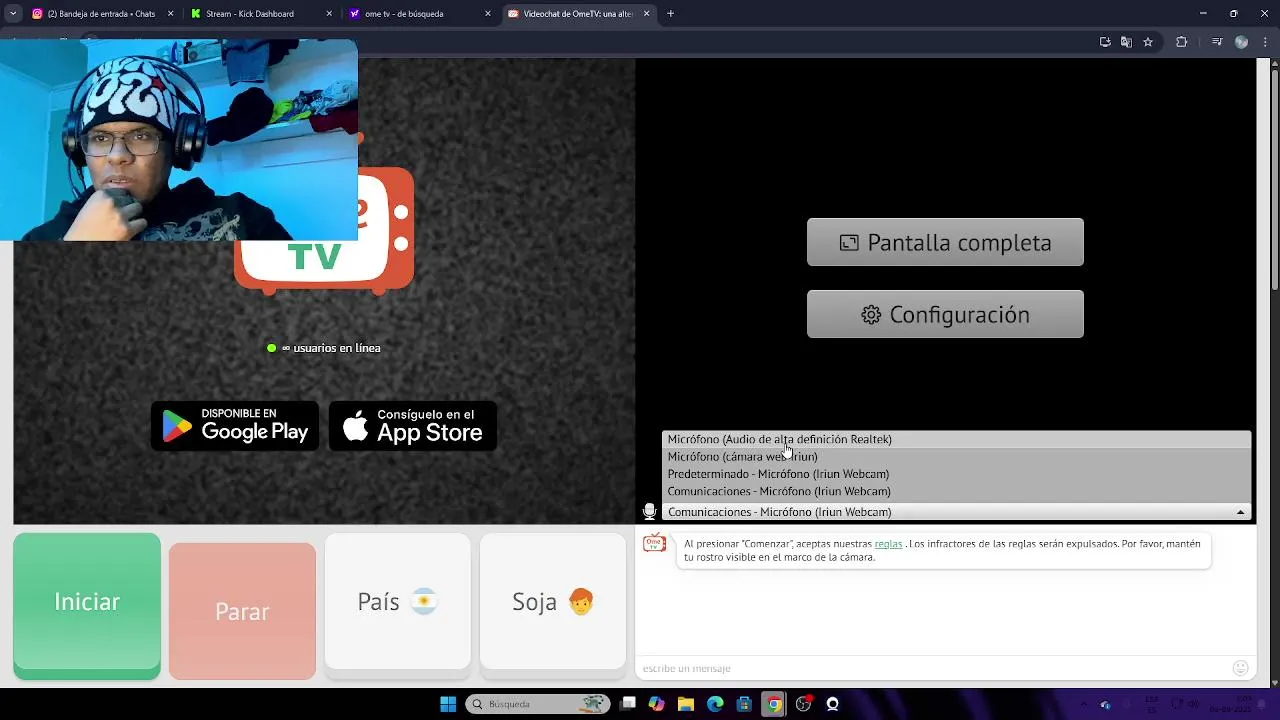Click the install app icon in address bar

tap(1105, 42)
